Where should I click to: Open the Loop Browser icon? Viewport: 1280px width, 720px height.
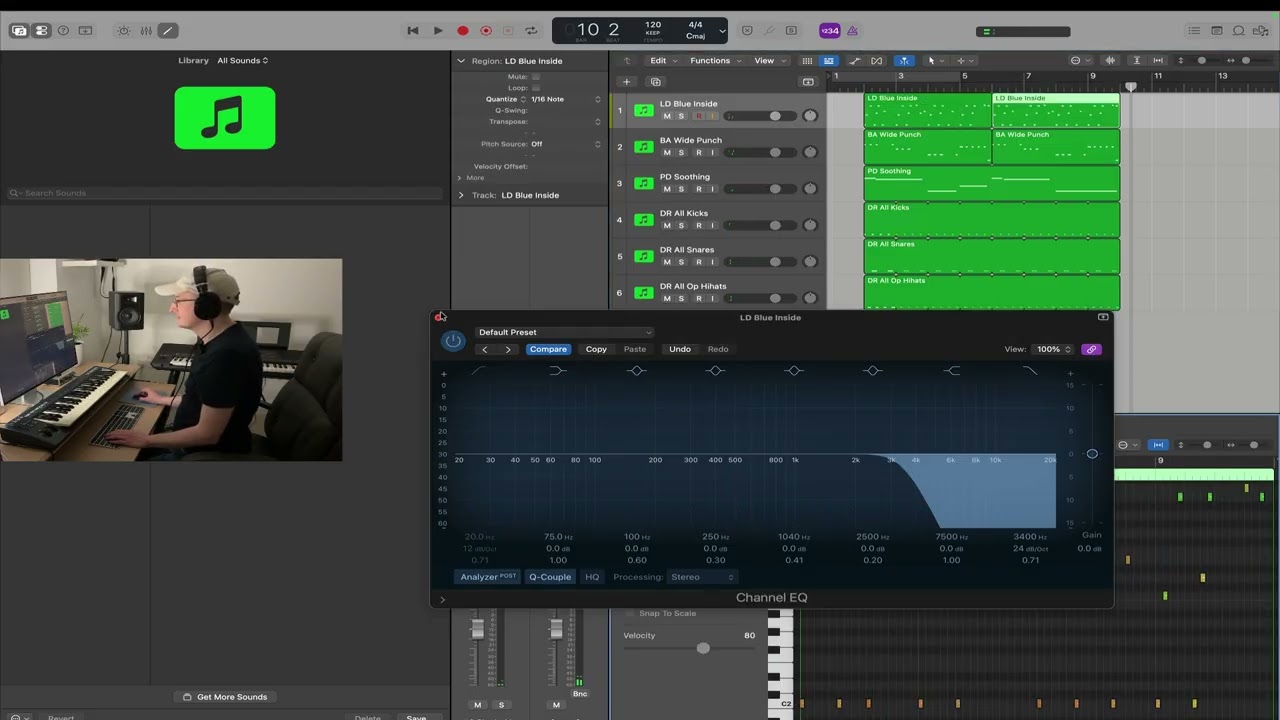[1240, 31]
